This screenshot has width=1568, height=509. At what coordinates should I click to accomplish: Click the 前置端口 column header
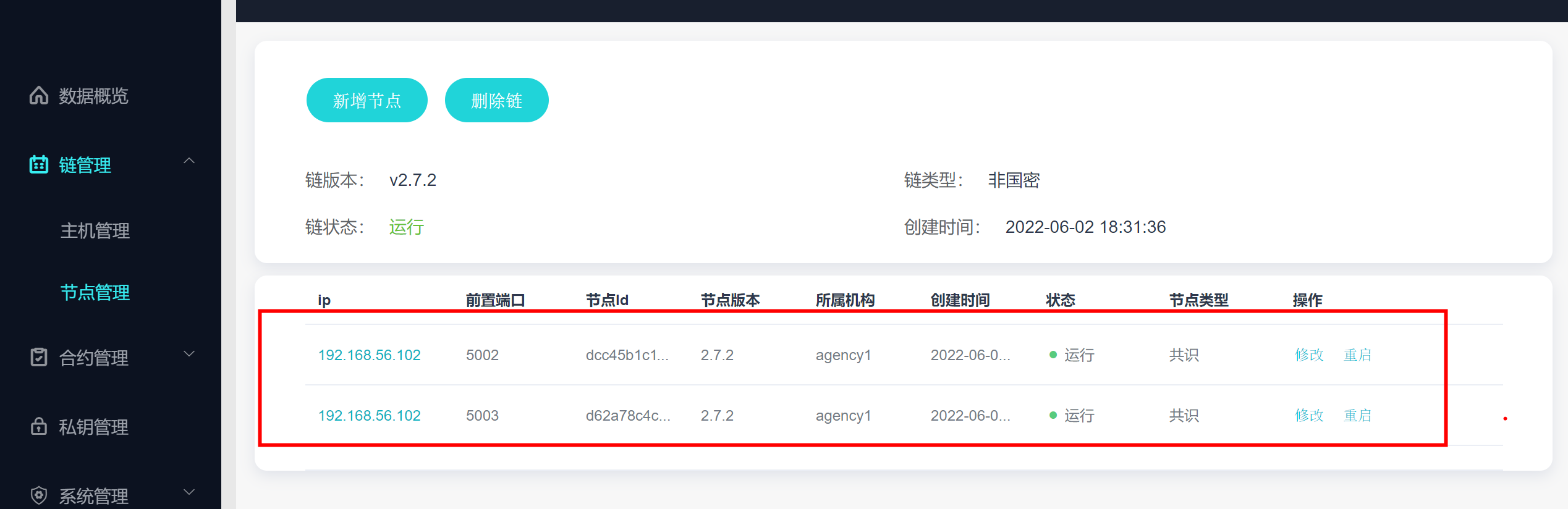coord(495,300)
